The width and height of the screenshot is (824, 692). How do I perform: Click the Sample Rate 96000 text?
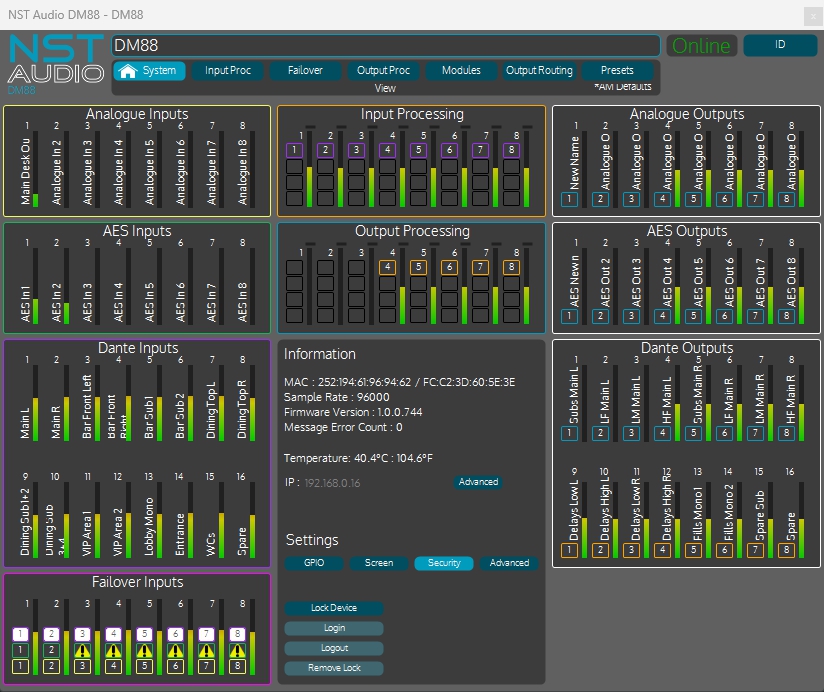click(337, 397)
